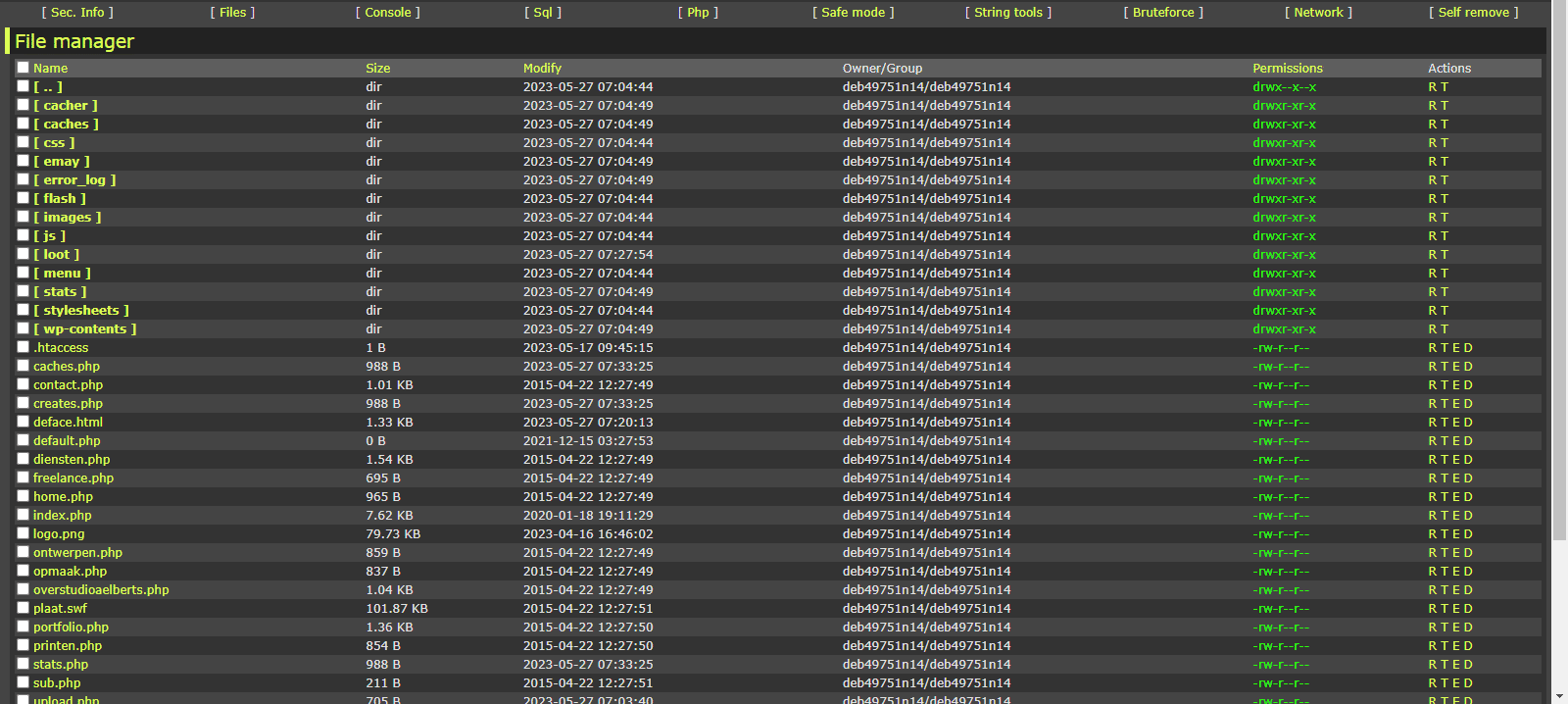This screenshot has height=704, width=1568.
Task: Open the ontwerpen.php file
Action: 77,553
